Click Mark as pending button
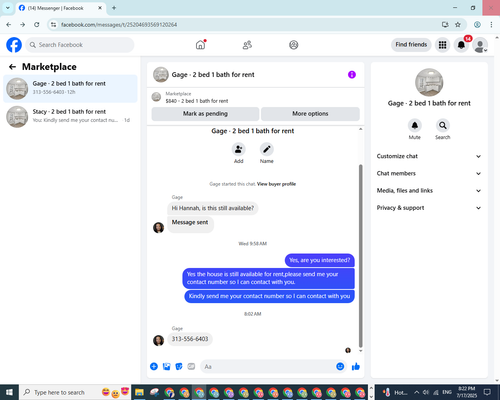The height and width of the screenshot is (400, 500). [x=205, y=114]
